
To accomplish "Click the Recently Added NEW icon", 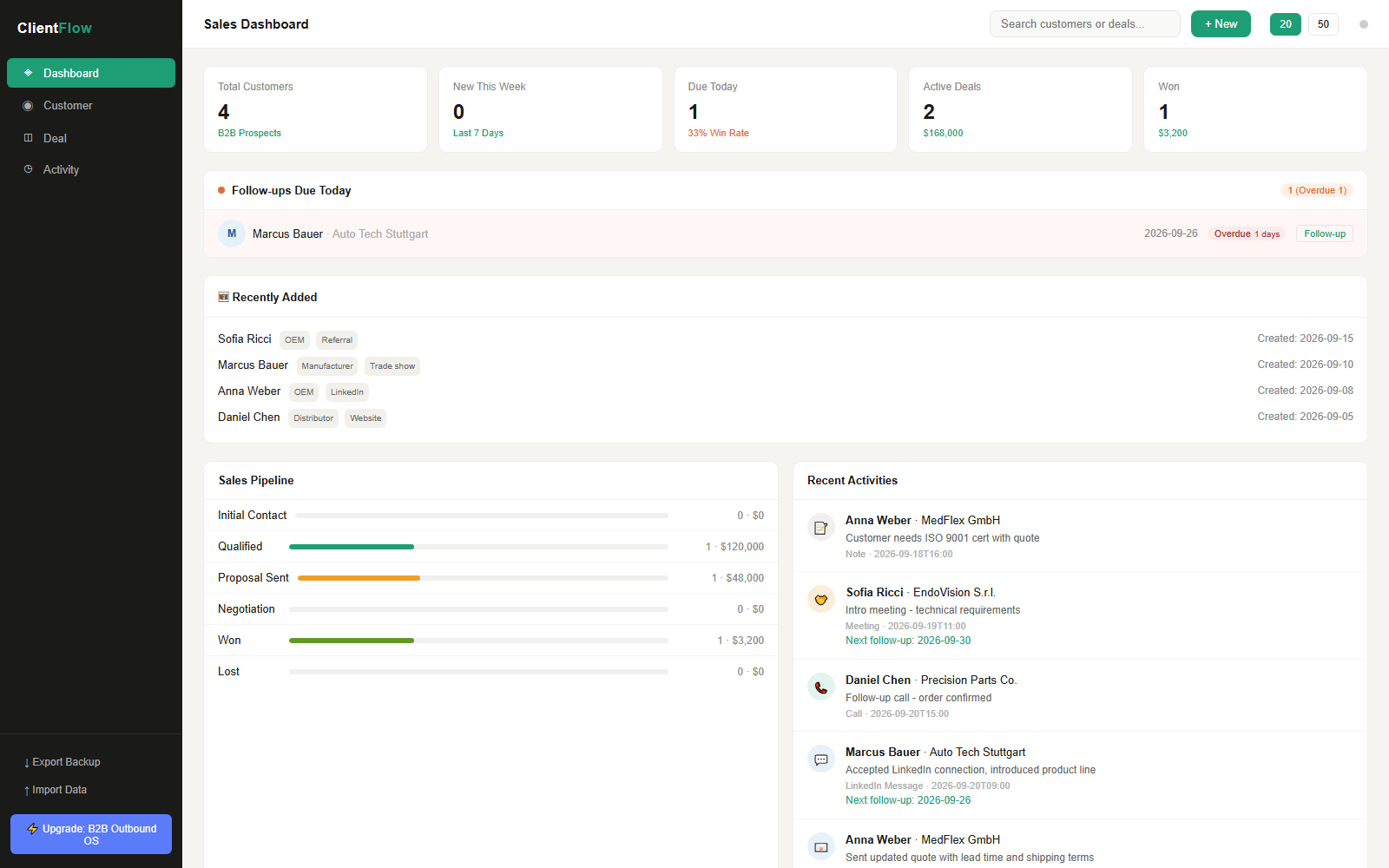I will pos(223,297).
